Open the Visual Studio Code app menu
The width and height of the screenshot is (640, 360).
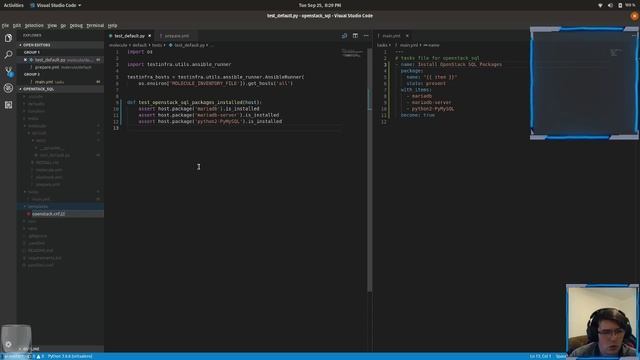pyautogui.click(x=56, y=5)
